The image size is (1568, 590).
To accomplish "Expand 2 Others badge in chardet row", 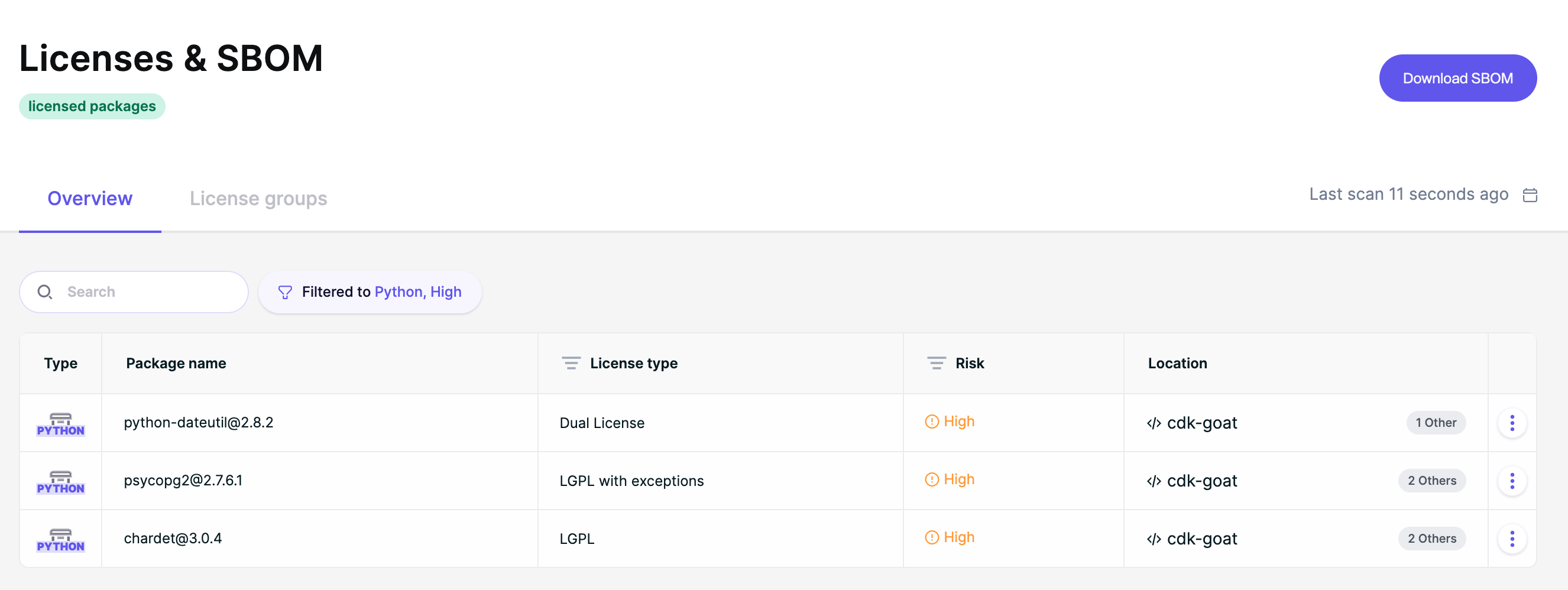I will click(x=1431, y=538).
